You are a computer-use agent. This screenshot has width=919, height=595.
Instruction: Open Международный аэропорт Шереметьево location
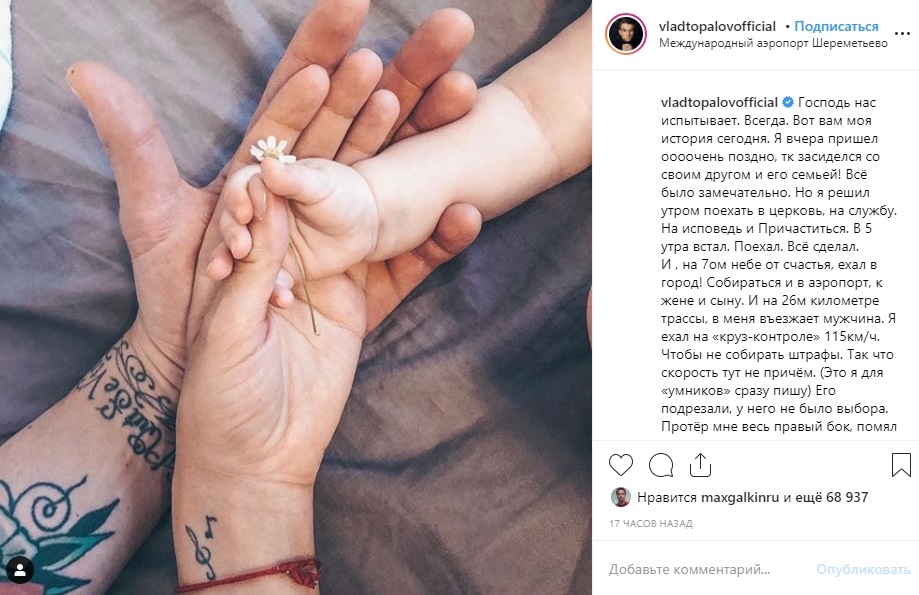click(773, 43)
